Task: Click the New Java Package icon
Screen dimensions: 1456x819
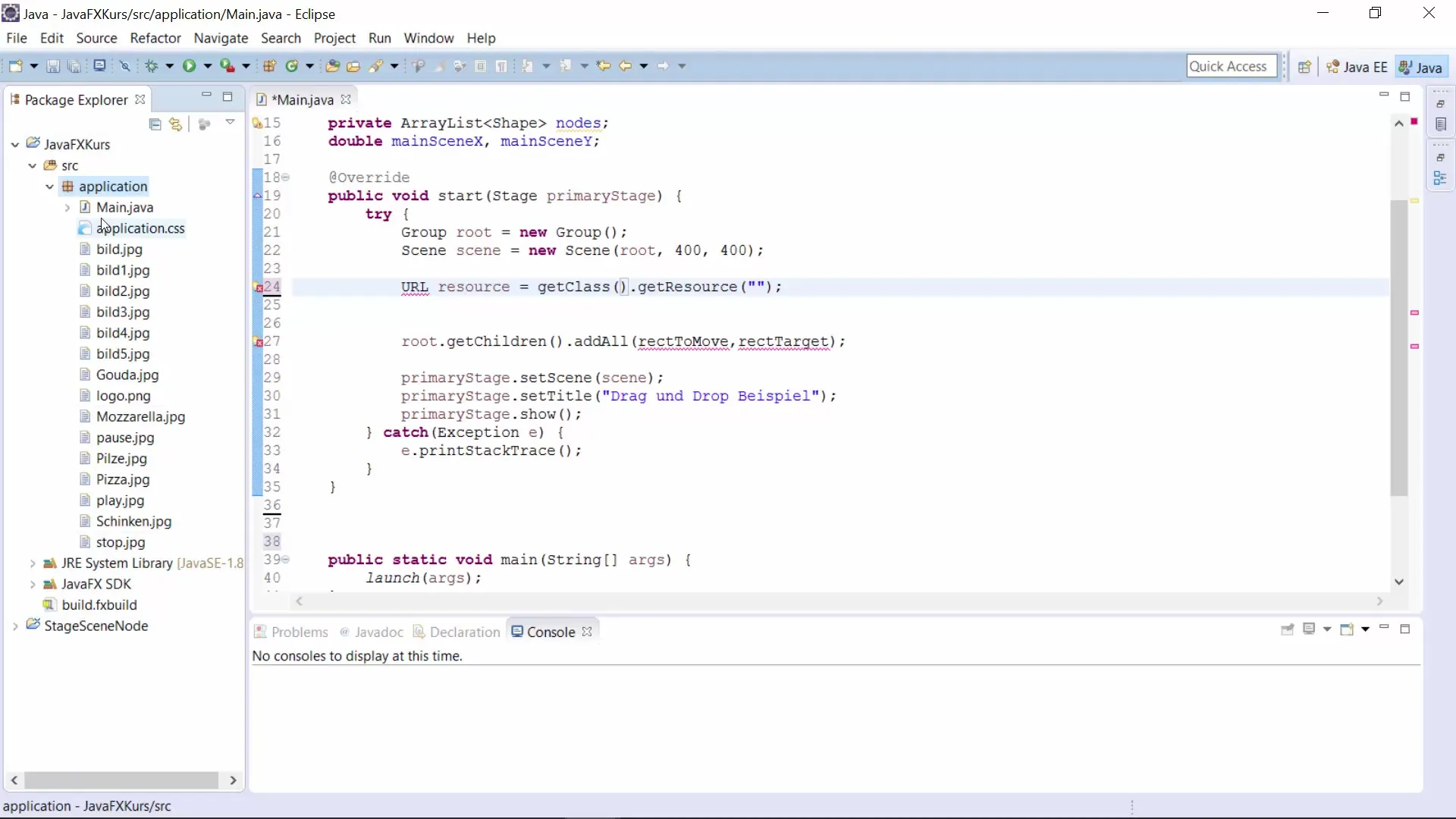Action: [269, 66]
